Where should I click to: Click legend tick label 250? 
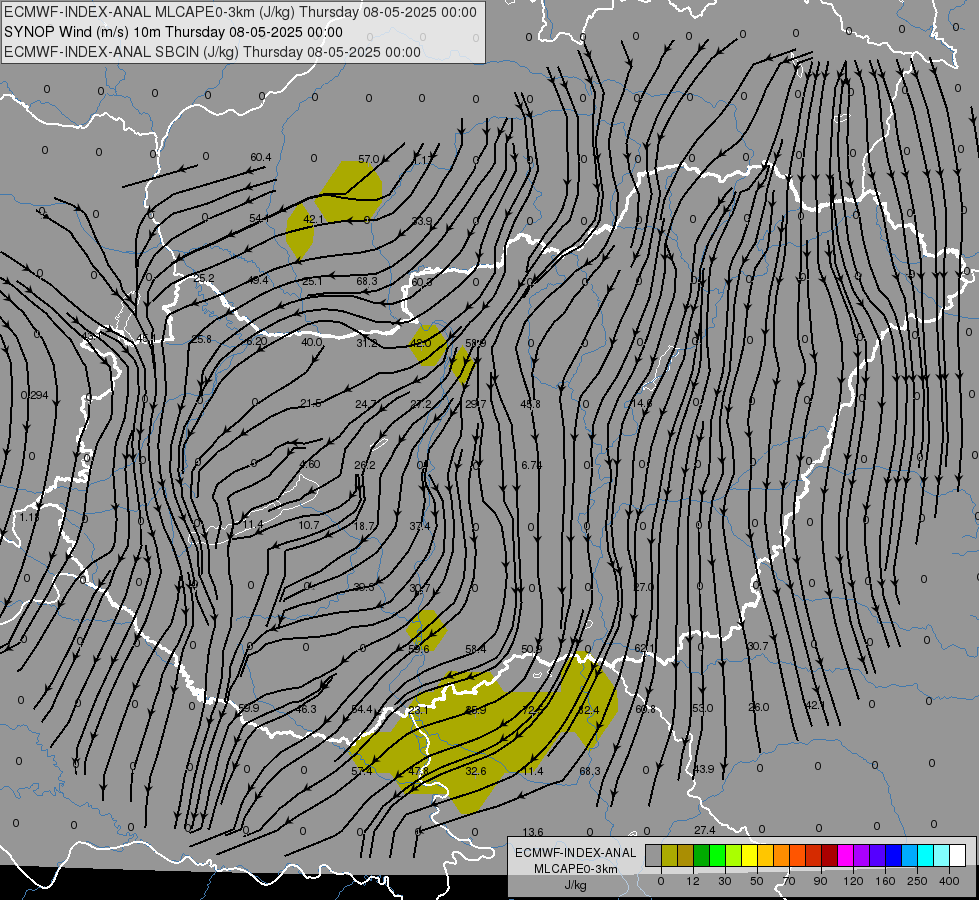(x=917, y=881)
